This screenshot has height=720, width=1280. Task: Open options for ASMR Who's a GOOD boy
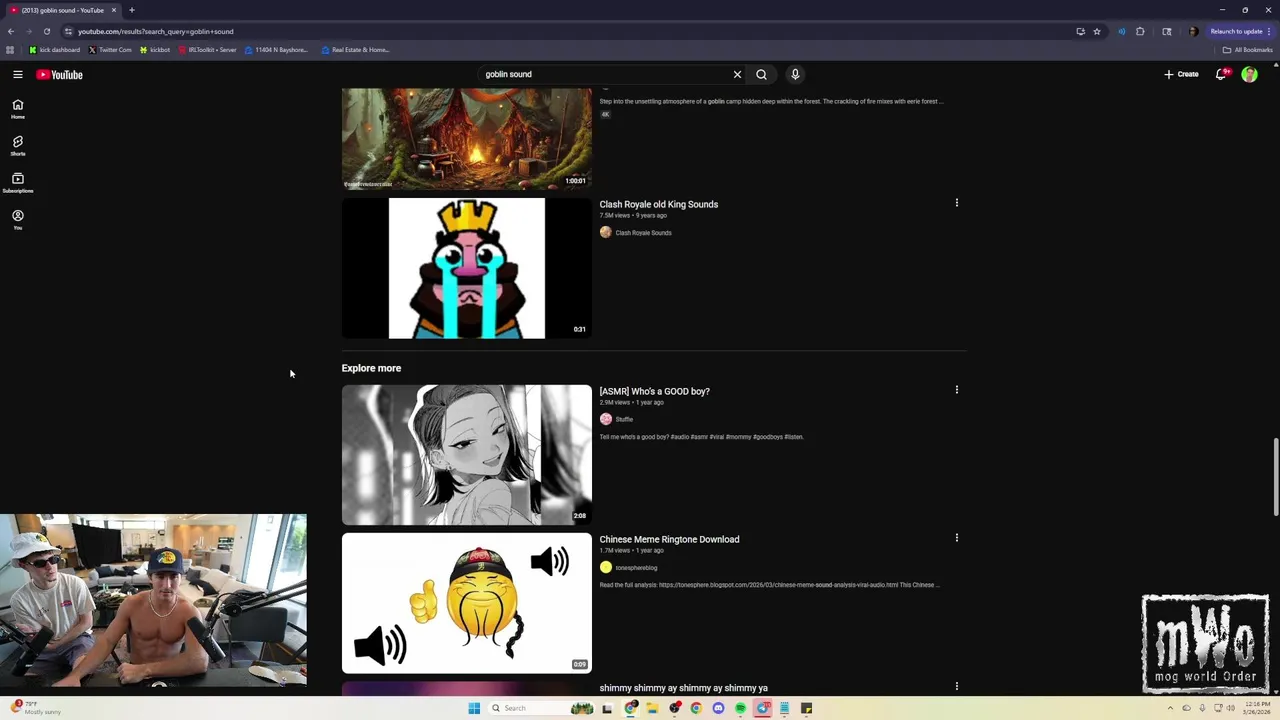pos(956,390)
